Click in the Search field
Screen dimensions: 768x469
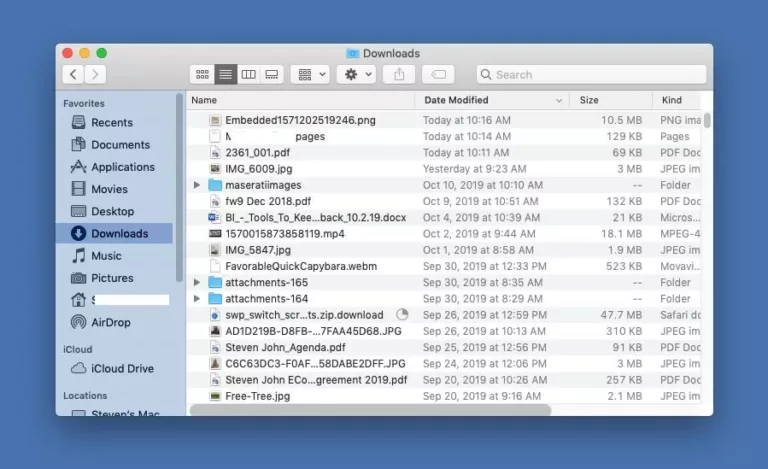590,75
